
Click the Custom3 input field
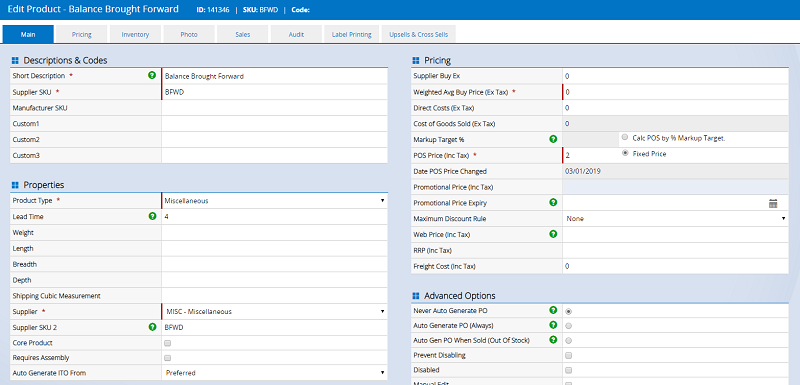[x=274, y=155]
